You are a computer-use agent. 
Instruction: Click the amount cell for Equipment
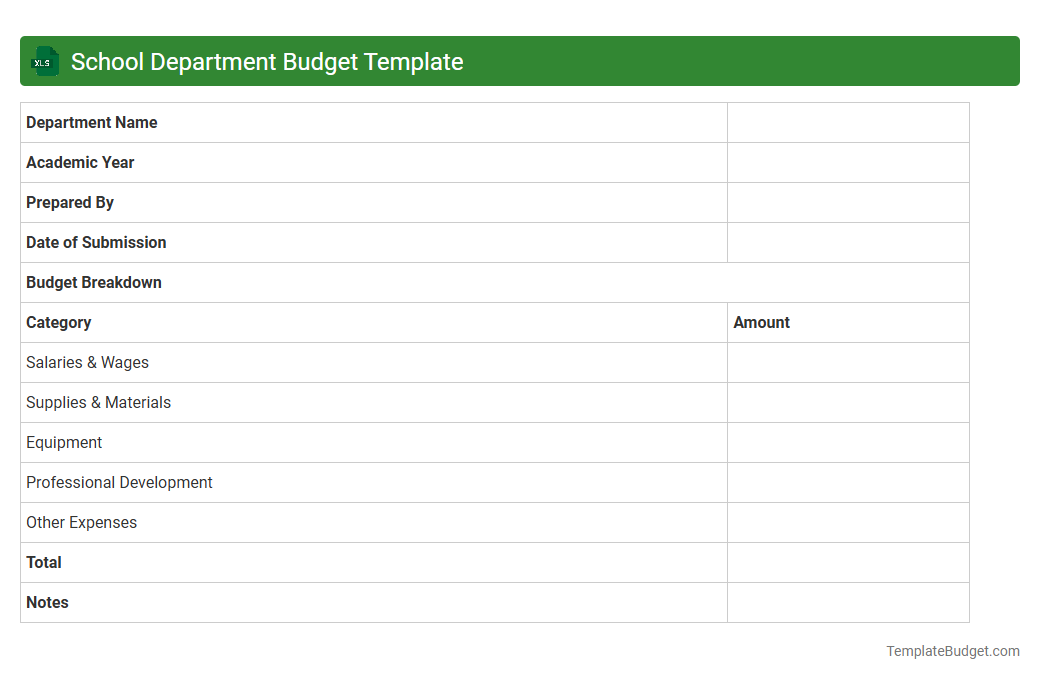[x=848, y=442]
